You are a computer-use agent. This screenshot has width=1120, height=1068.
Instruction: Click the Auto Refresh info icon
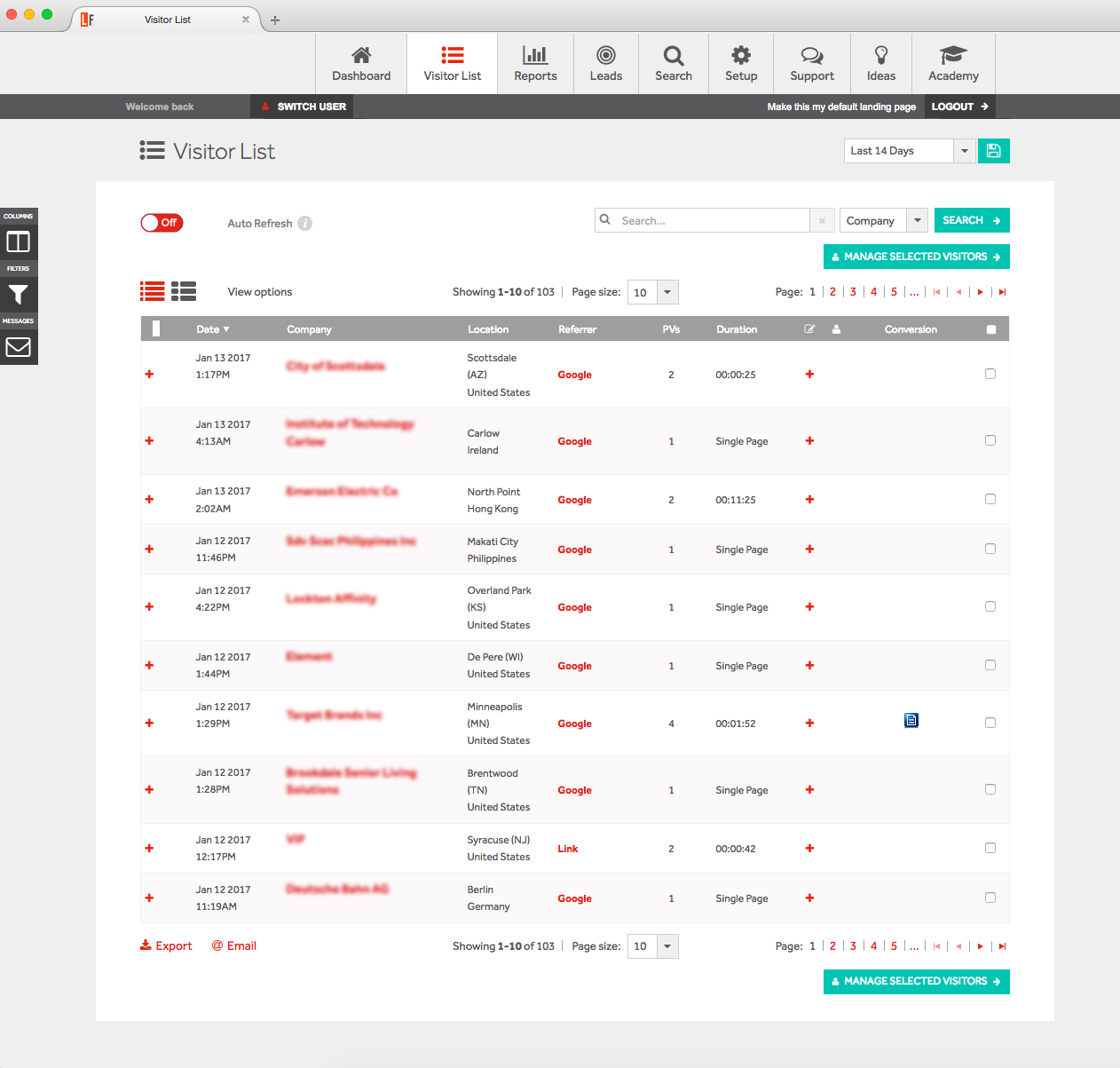(x=304, y=224)
